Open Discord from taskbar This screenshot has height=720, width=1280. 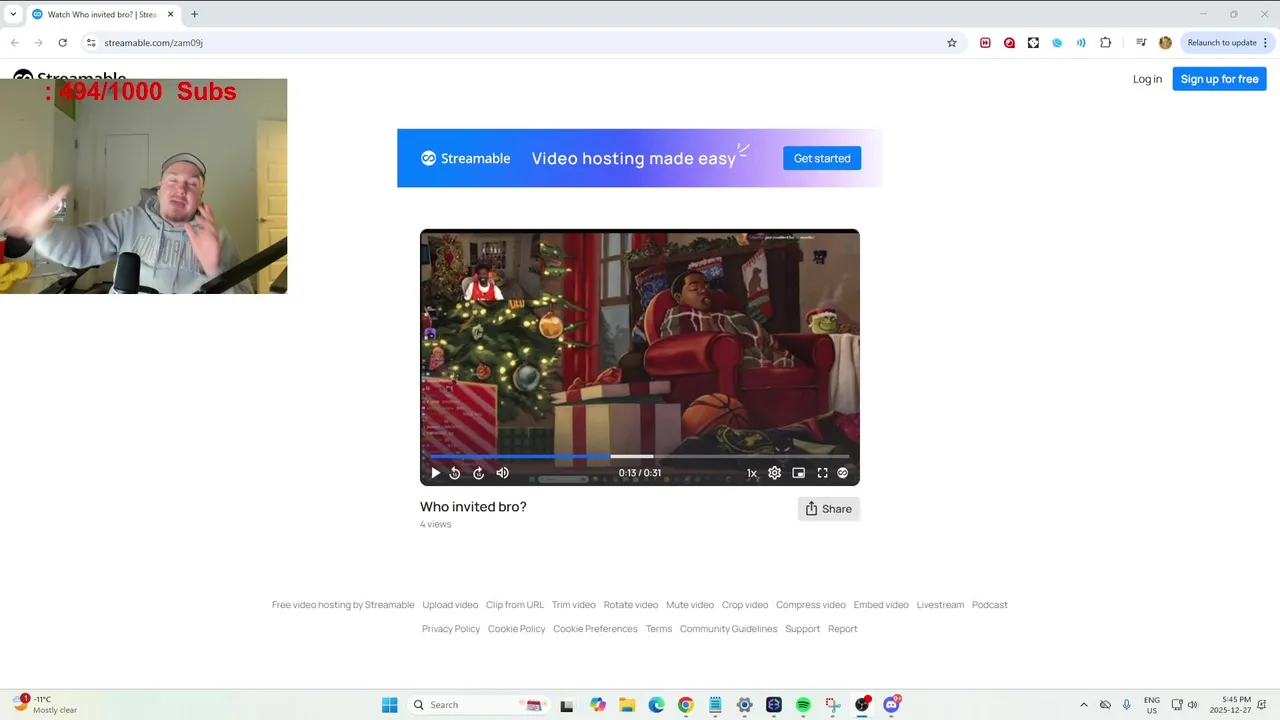(891, 705)
